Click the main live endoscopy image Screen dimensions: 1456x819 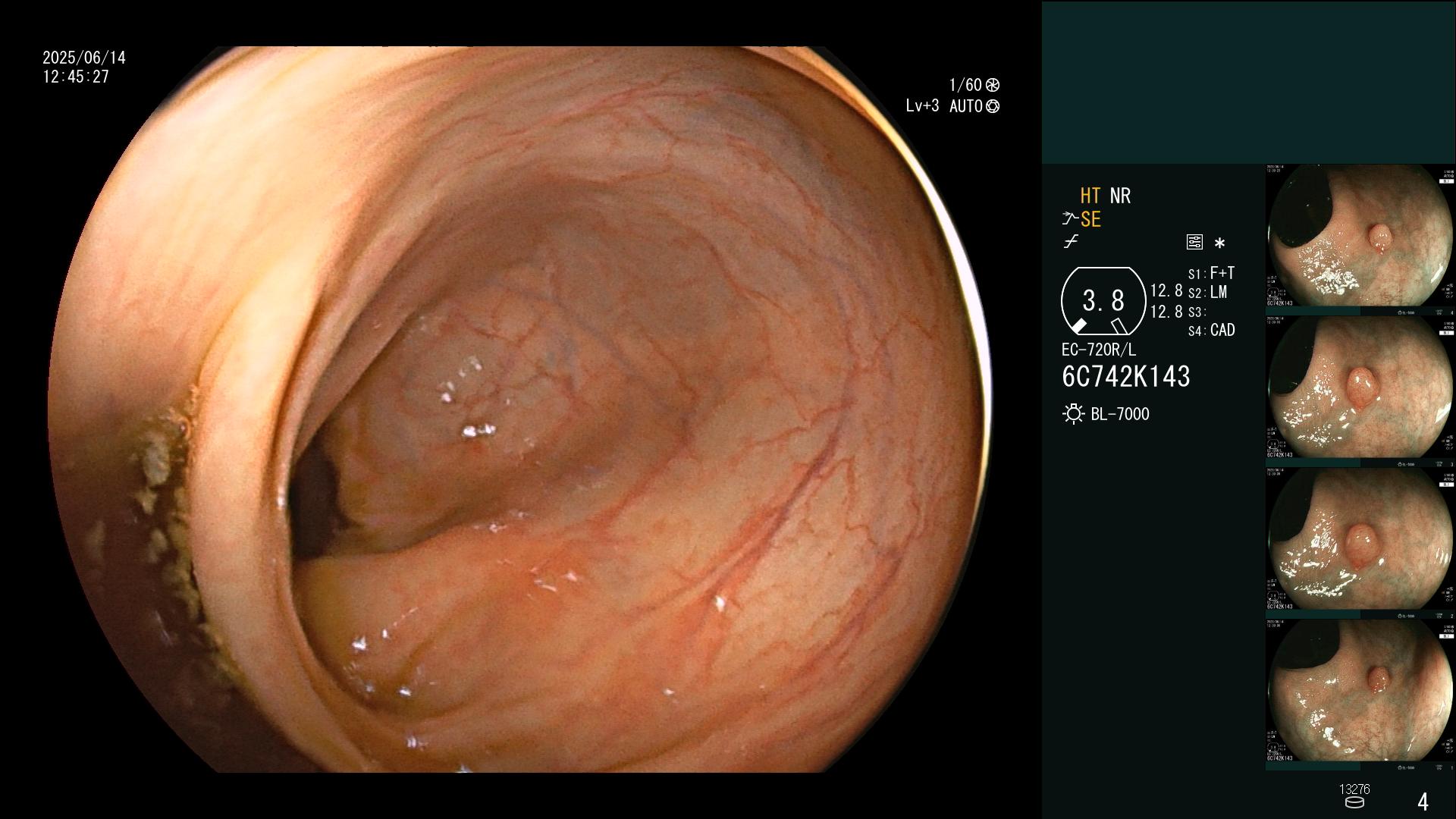[520, 409]
